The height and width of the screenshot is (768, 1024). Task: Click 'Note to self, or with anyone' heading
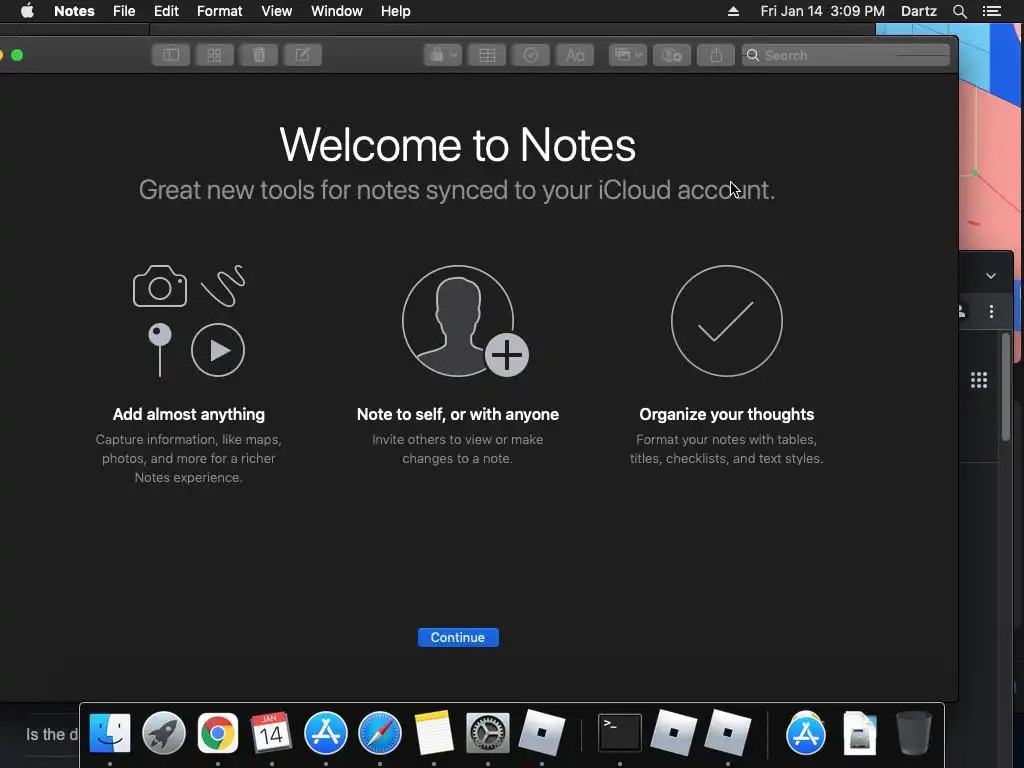(458, 414)
